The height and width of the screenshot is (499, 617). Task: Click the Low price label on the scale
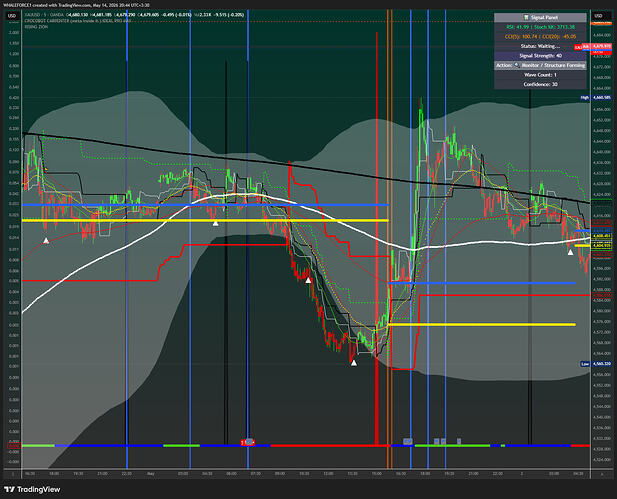pos(596,364)
